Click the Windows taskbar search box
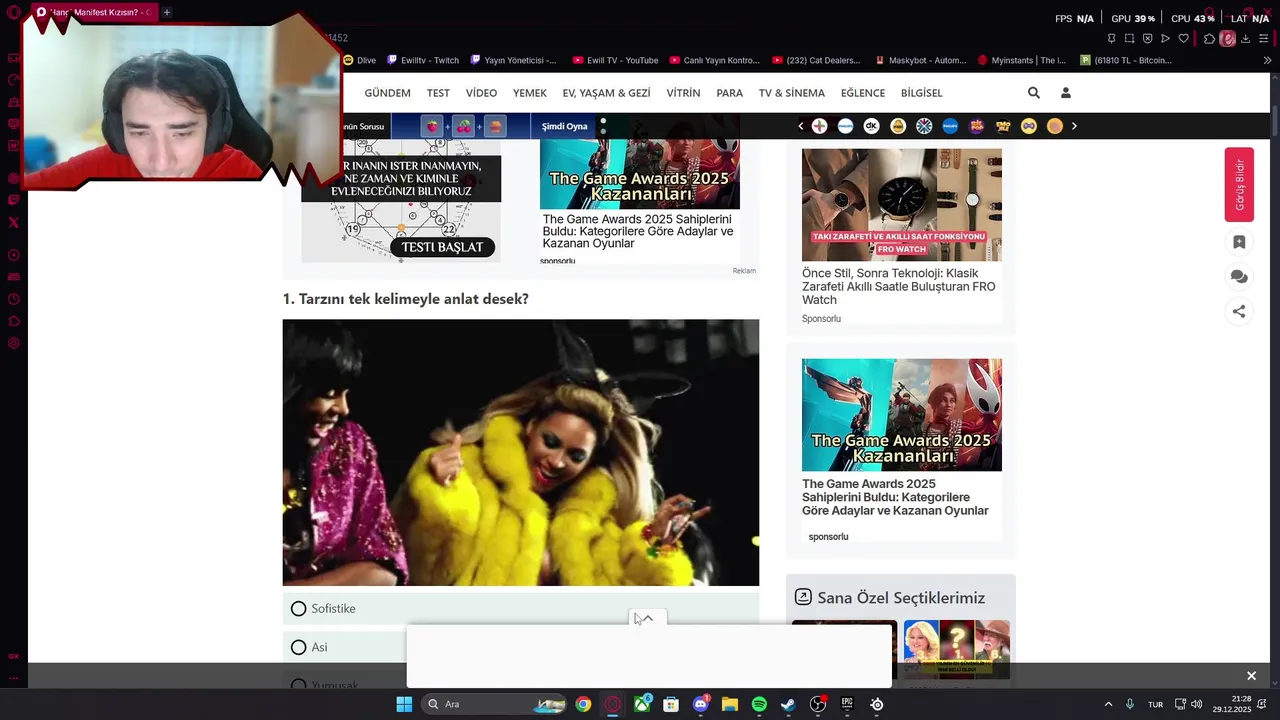Viewport: 1280px width, 720px height. (x=494, y=704)
